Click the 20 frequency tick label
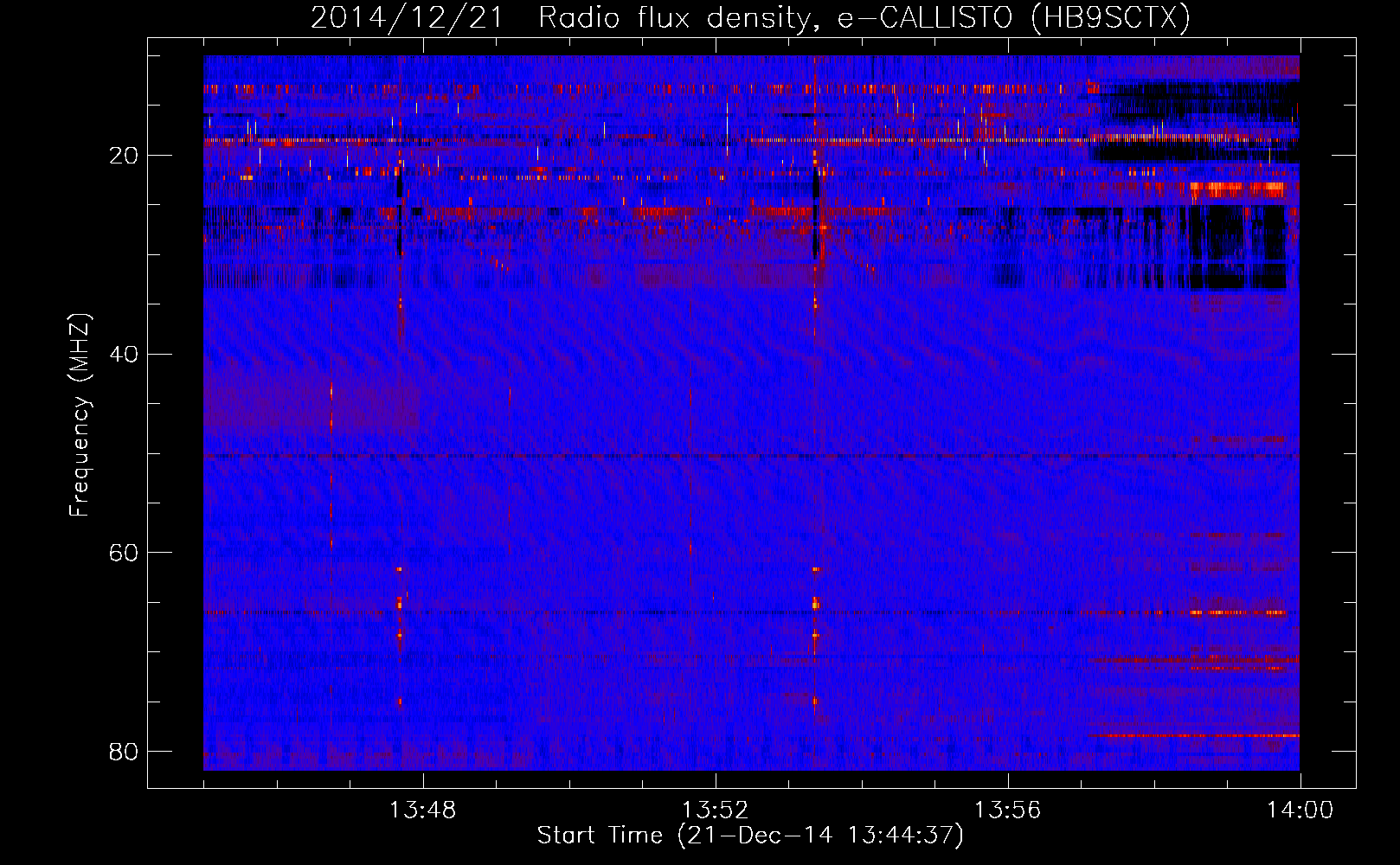Image resolution: width=1400 pixels, height=865 pixels. 125,156
